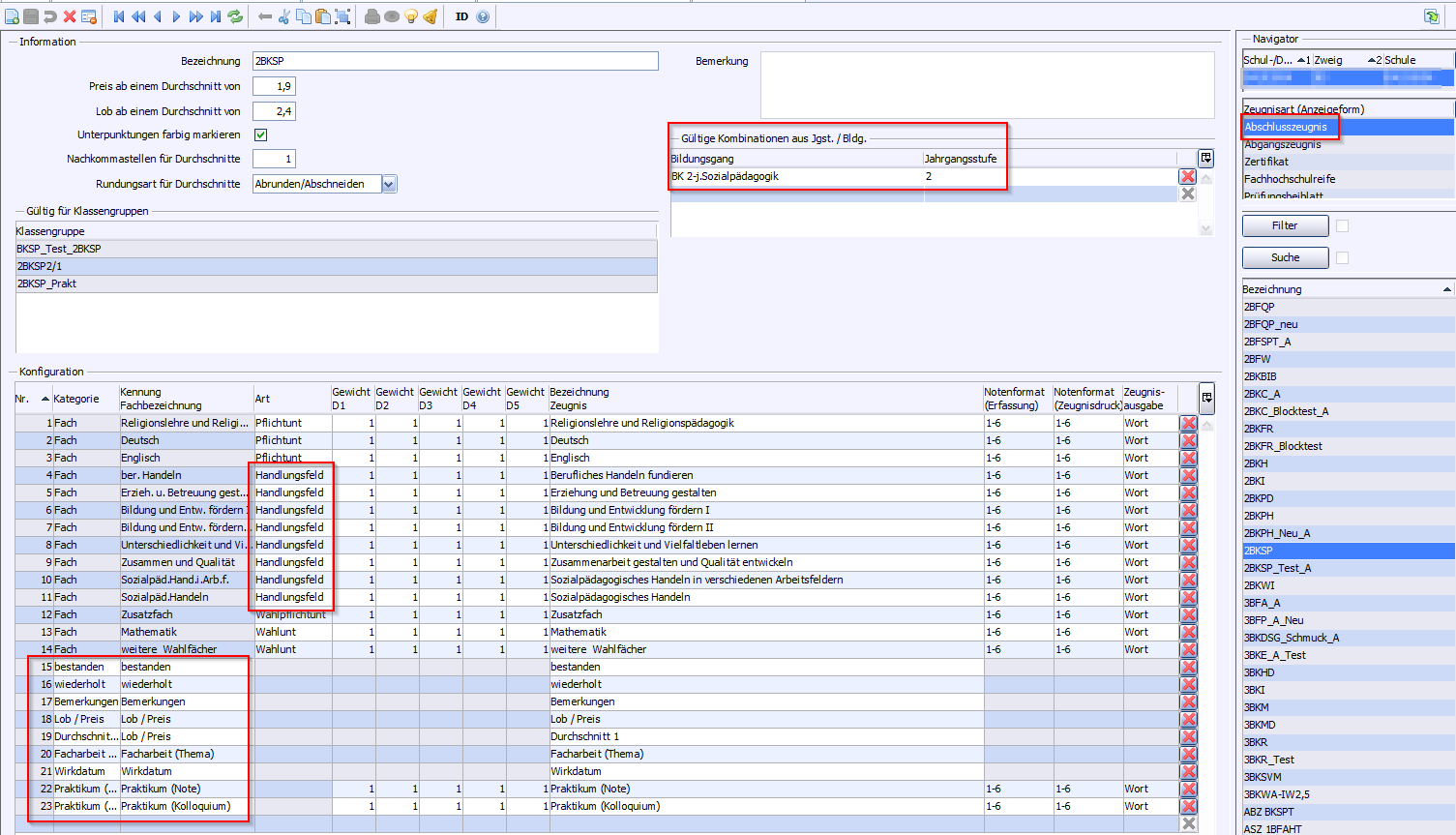The height and width of the screenshot is (835, 1456).
Task: Go to the last record
Action: click(x=216, y=16)
